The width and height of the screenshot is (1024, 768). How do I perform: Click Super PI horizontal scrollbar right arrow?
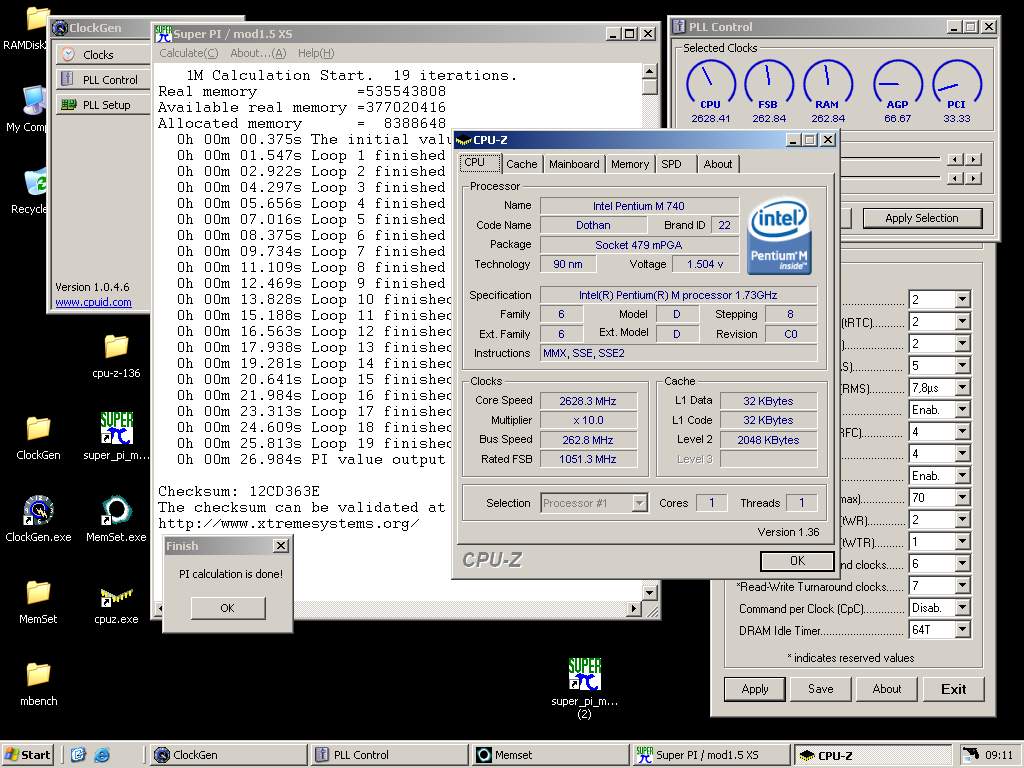pos(633,609)
